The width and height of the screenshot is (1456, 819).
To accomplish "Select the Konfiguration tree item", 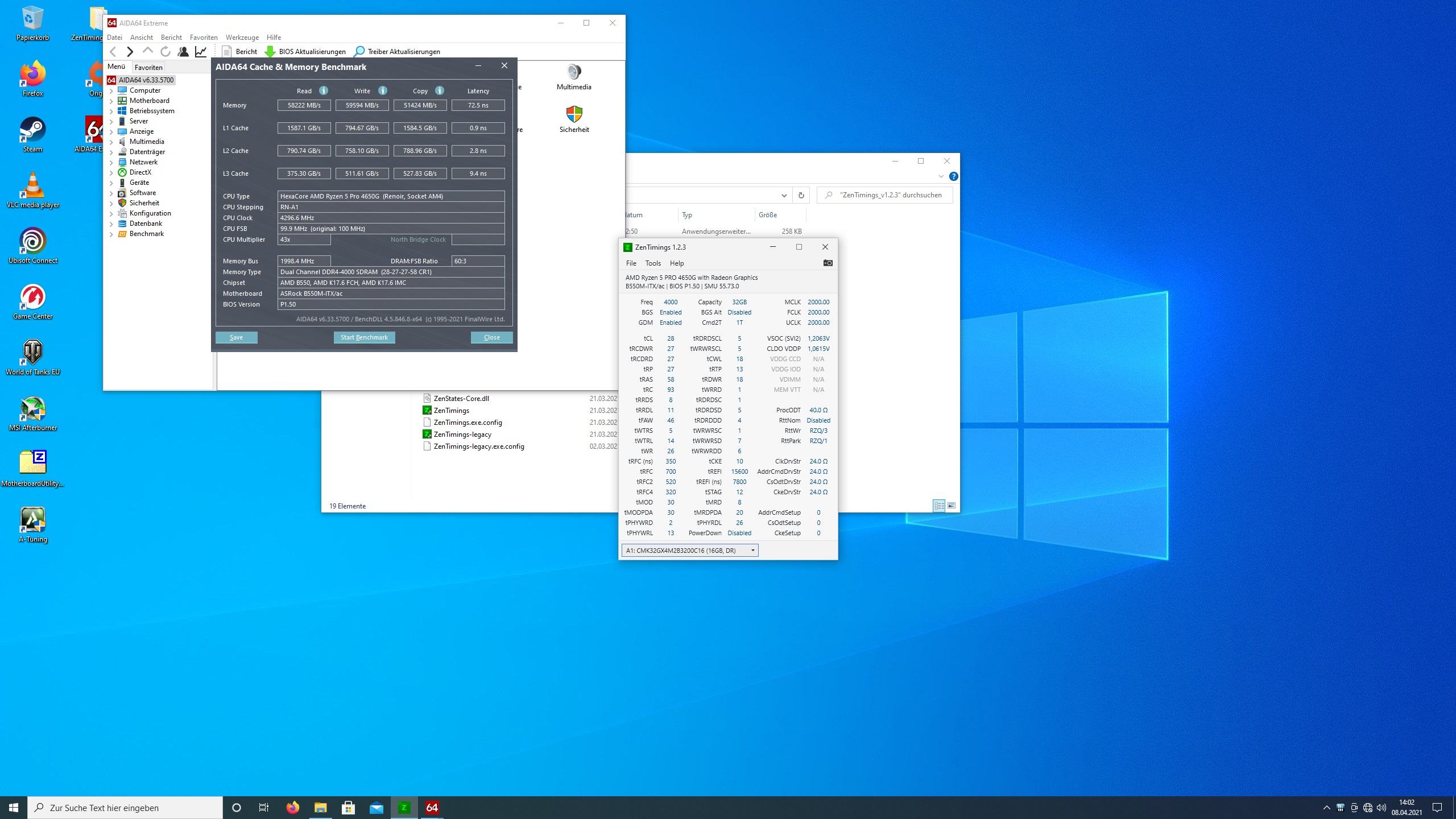I will [x=150, y=213].
